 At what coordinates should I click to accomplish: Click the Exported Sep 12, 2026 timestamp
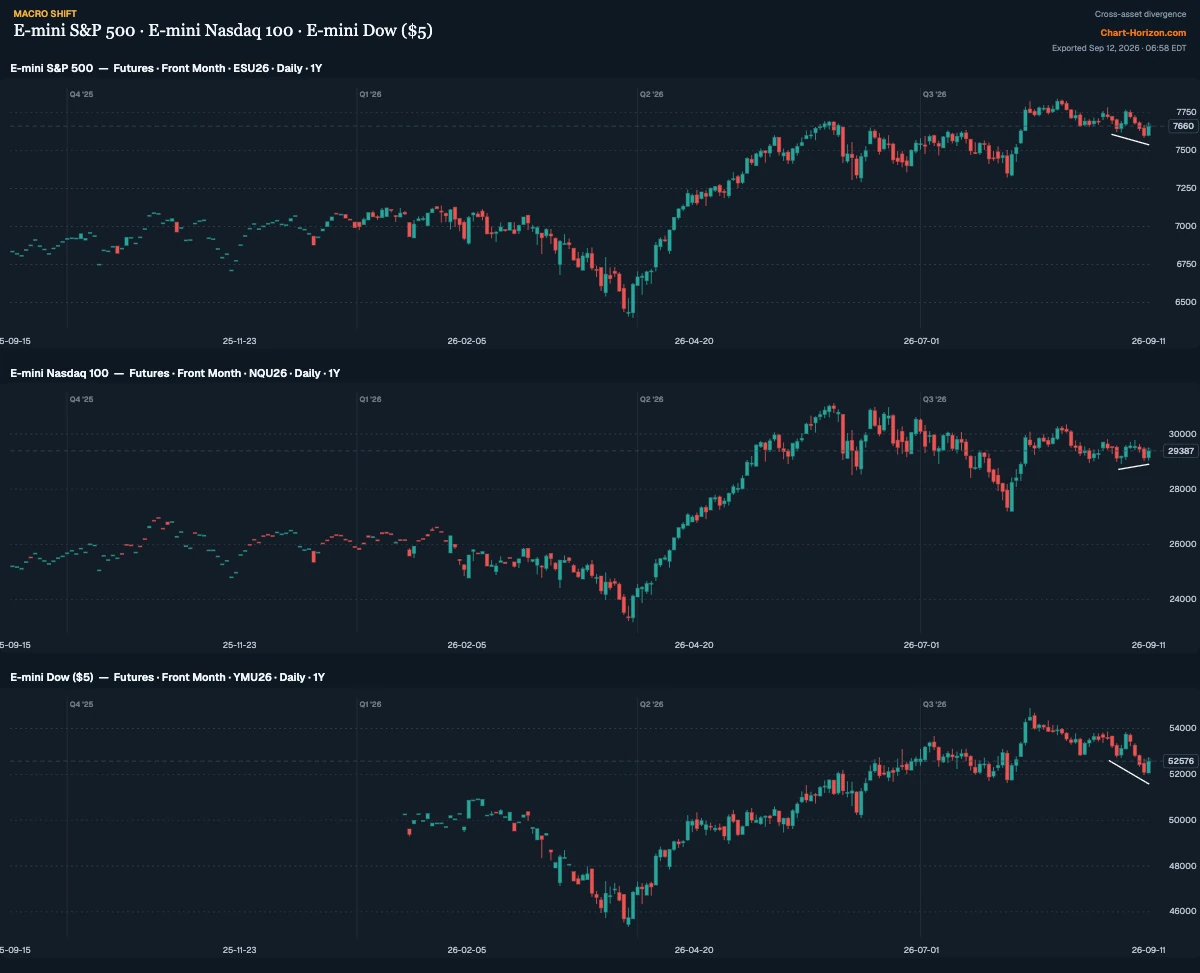point(1119,48)
